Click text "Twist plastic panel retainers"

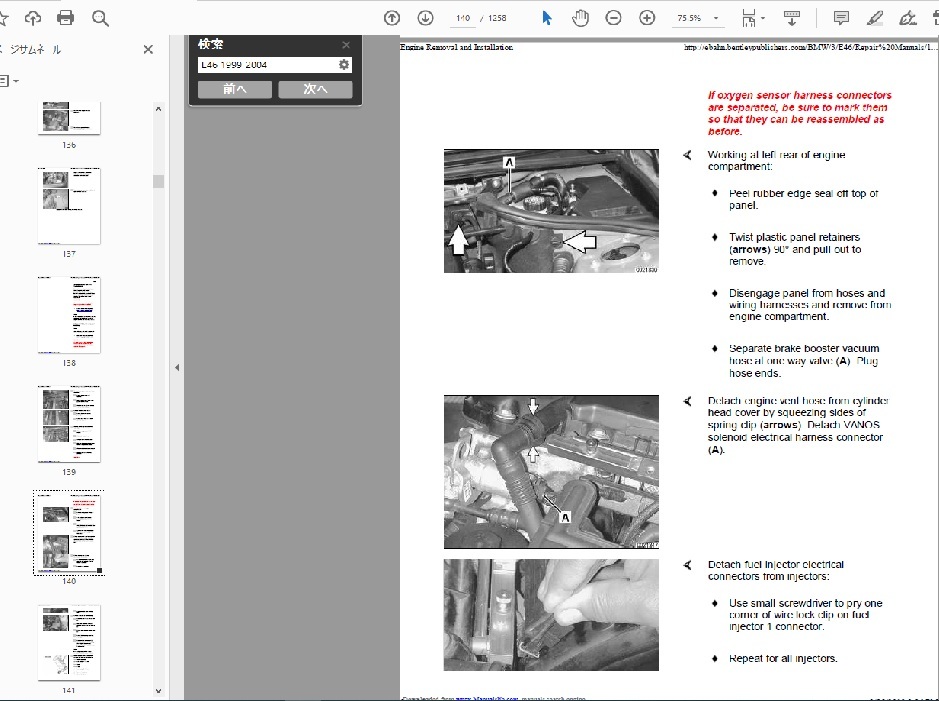pos(794,237)
